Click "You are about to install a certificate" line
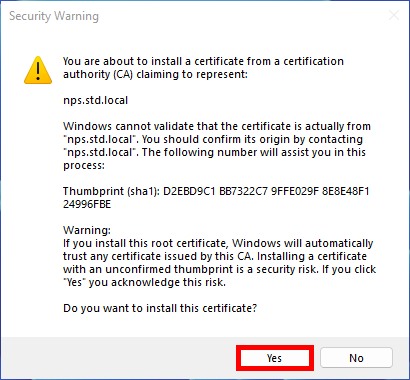The height and width of the screenshot is (380, 410). pyautogui.click(x=203, y=61)
